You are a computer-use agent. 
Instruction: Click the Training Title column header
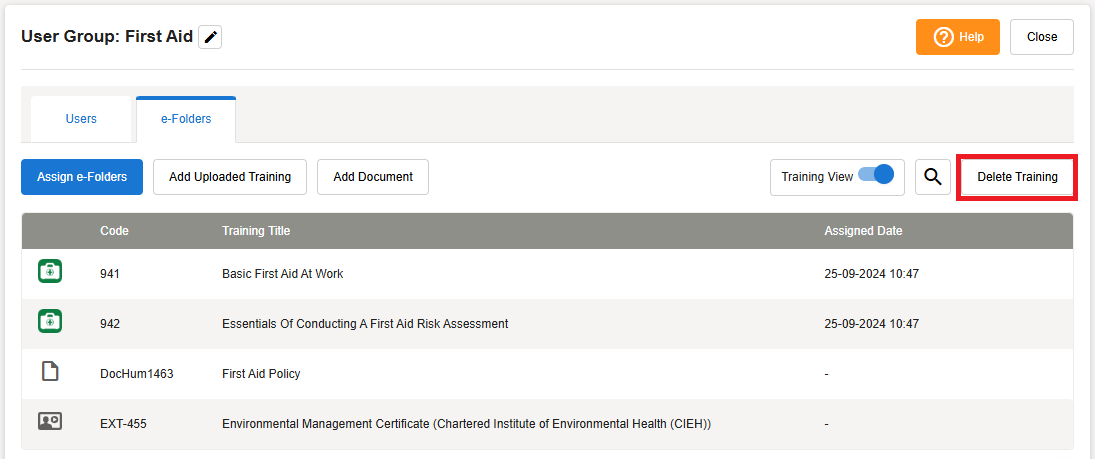256,231
